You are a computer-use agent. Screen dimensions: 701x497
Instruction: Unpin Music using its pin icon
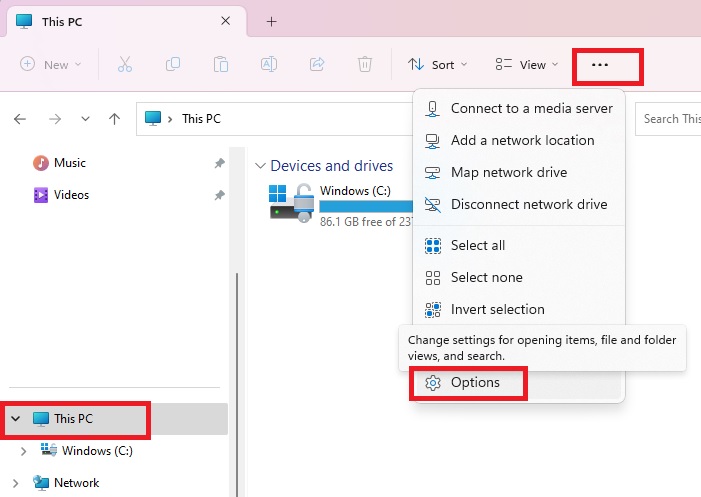click(x=219, y=163)
